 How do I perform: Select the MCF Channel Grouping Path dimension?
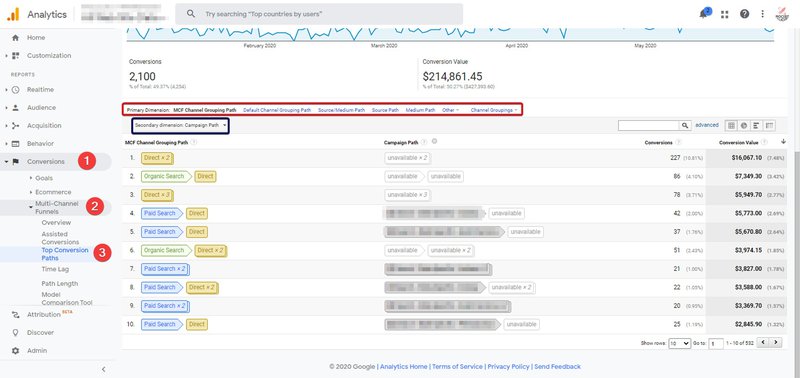(205, 110)
